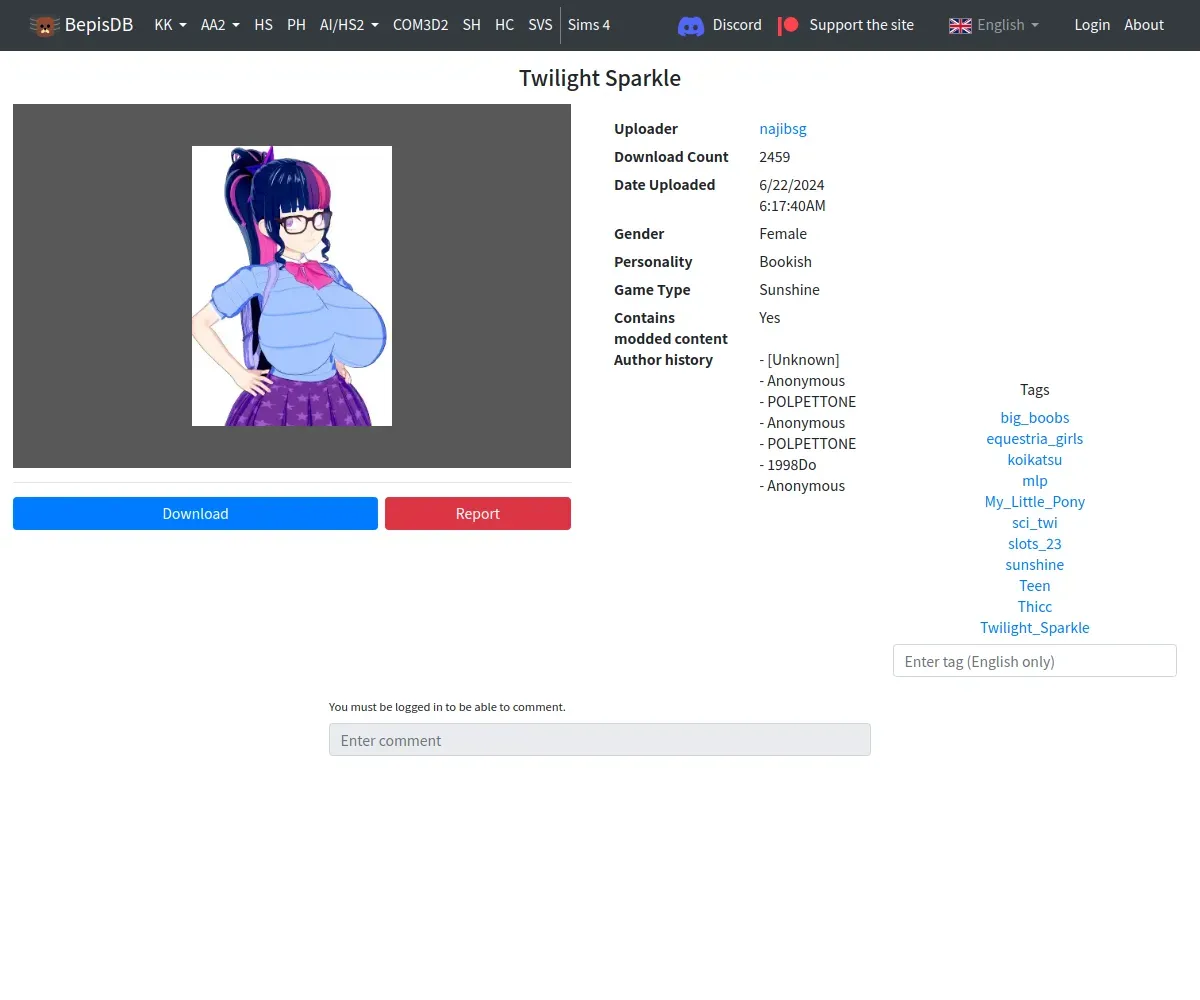Go to the HS section
The width and height of the screenshot is (1200, 1000).
[x=263, y=25]
